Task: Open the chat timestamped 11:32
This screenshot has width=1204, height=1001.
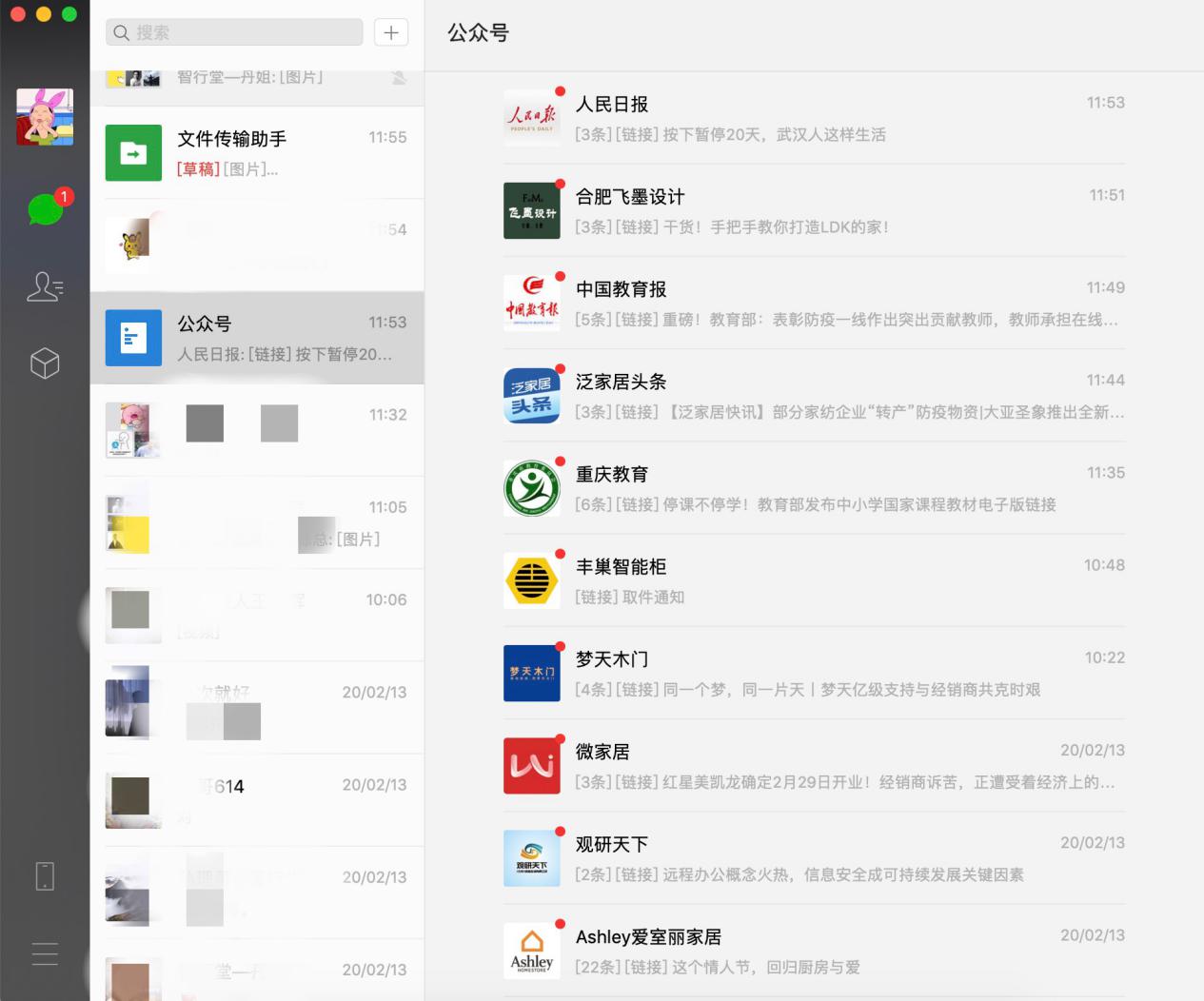Action: tap(257, 430)
